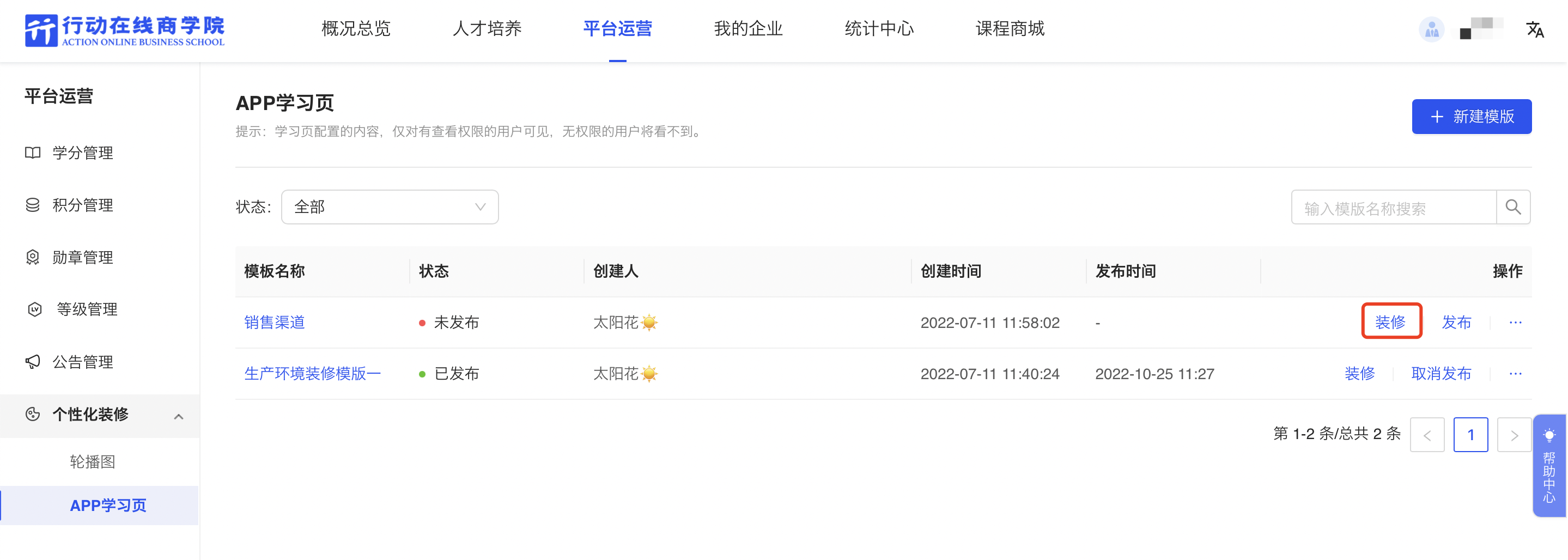This screenshot has width=1568, height=560.
Task: Select page 1 in pagination
Action: [1470, 435]
